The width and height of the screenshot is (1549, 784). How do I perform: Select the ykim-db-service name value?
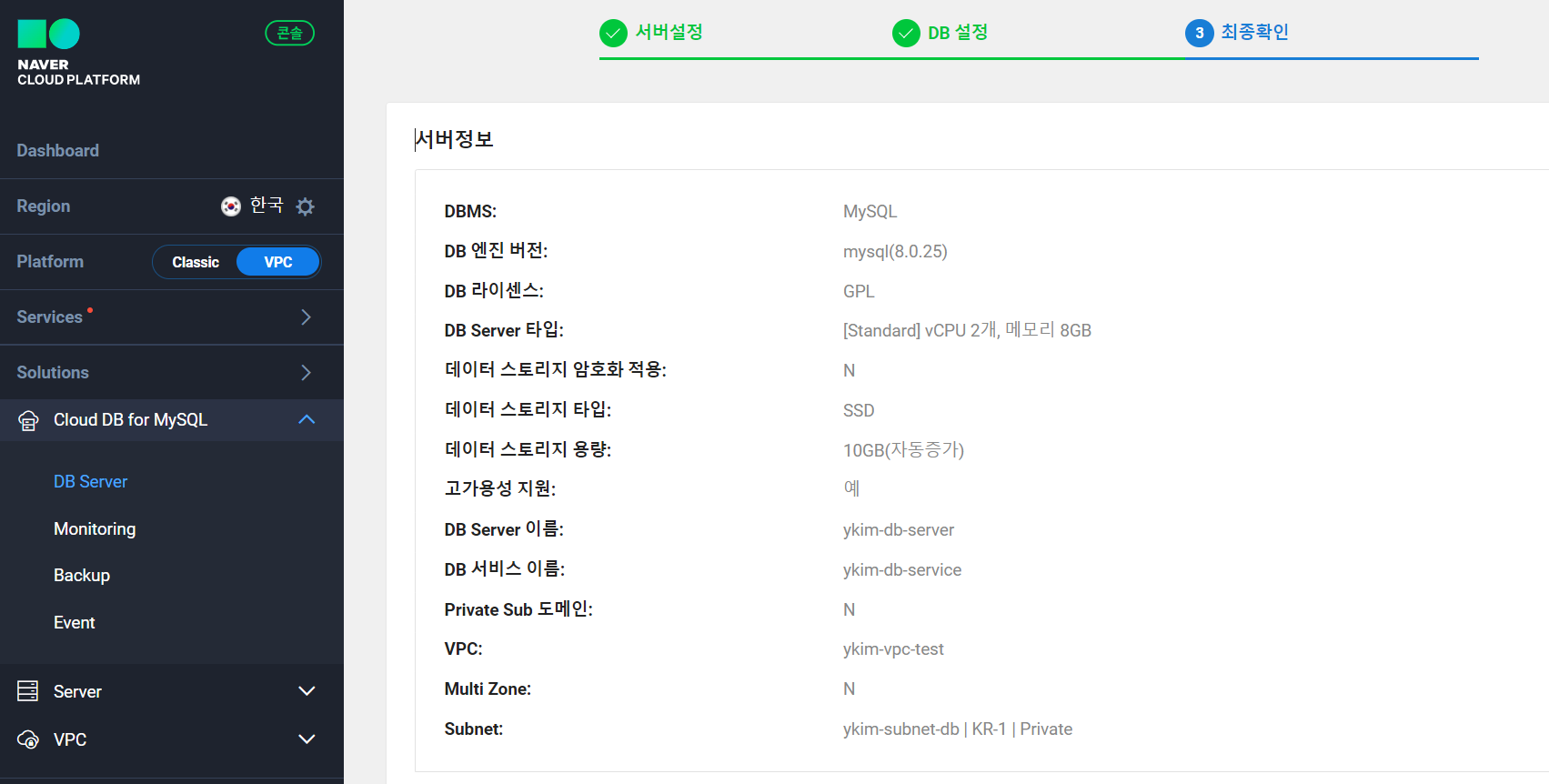click(902, 570)
